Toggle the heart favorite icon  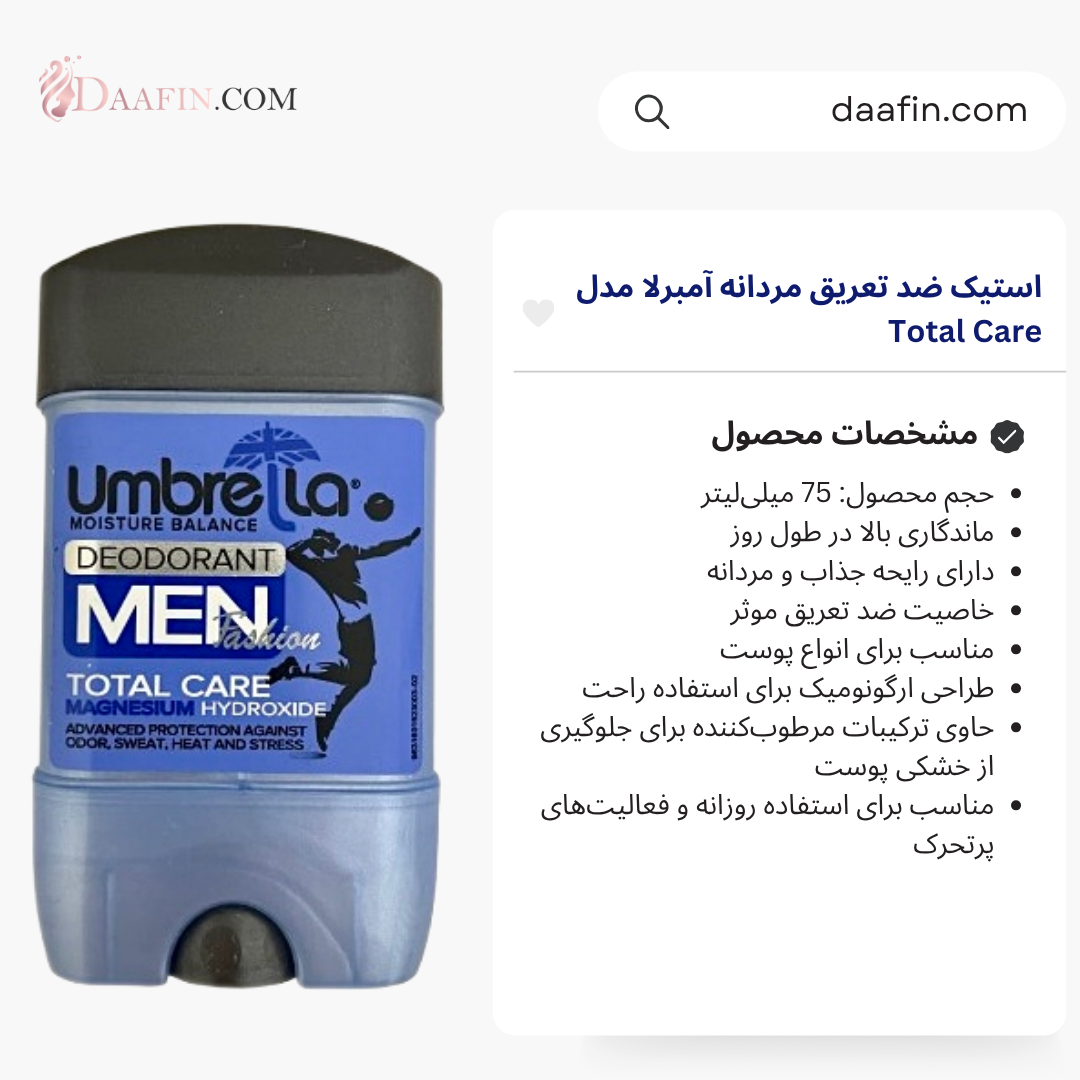coord(538,313)
